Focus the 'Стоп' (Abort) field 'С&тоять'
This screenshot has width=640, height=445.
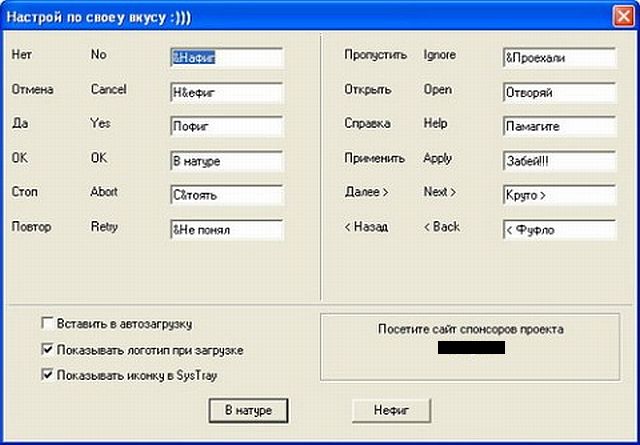pos(226,195)
